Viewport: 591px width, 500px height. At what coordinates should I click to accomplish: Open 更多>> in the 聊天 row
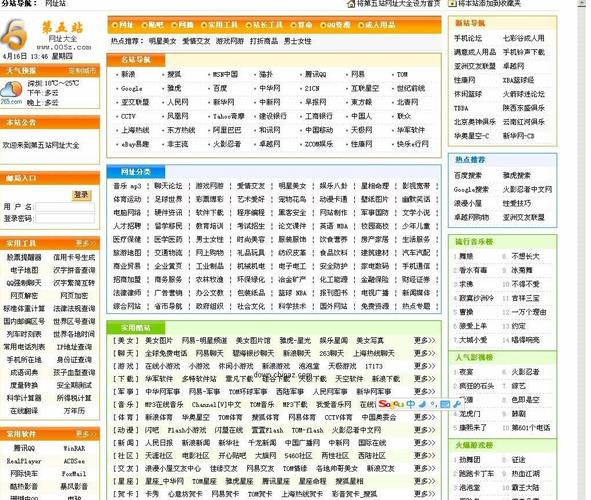(x=424, y=353)
